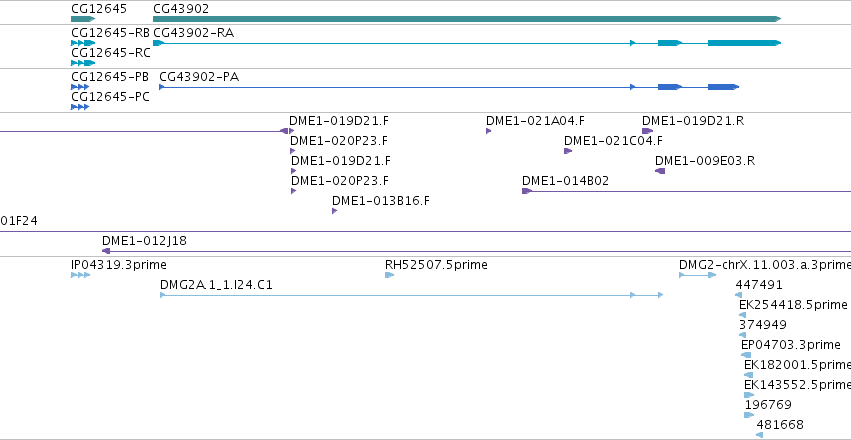The image size is (851, 440).
Task: Click the DME1-021A04.F arrow glyph
Action: pos(488,131)
